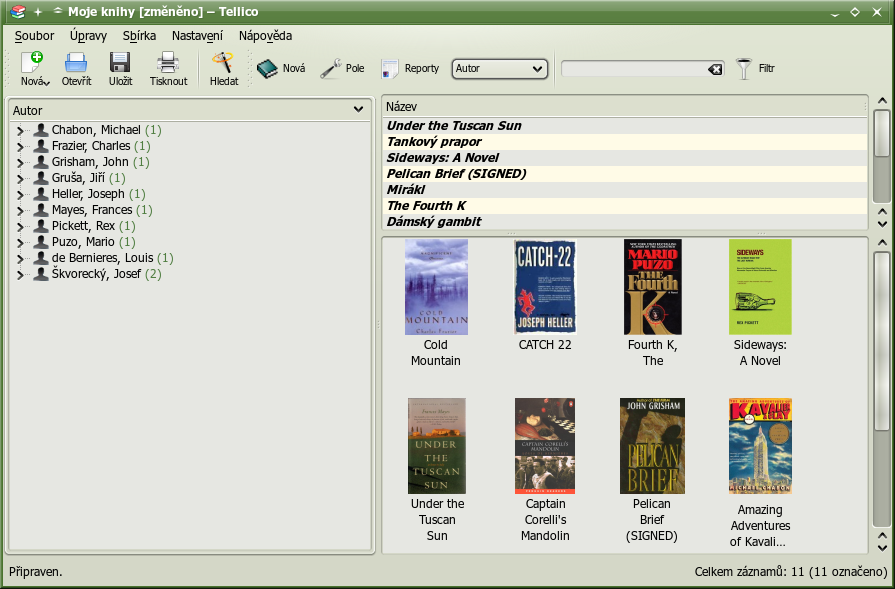Expand the Puzo, Mario tree node
The image size is (895, 589).
point(20,243)
